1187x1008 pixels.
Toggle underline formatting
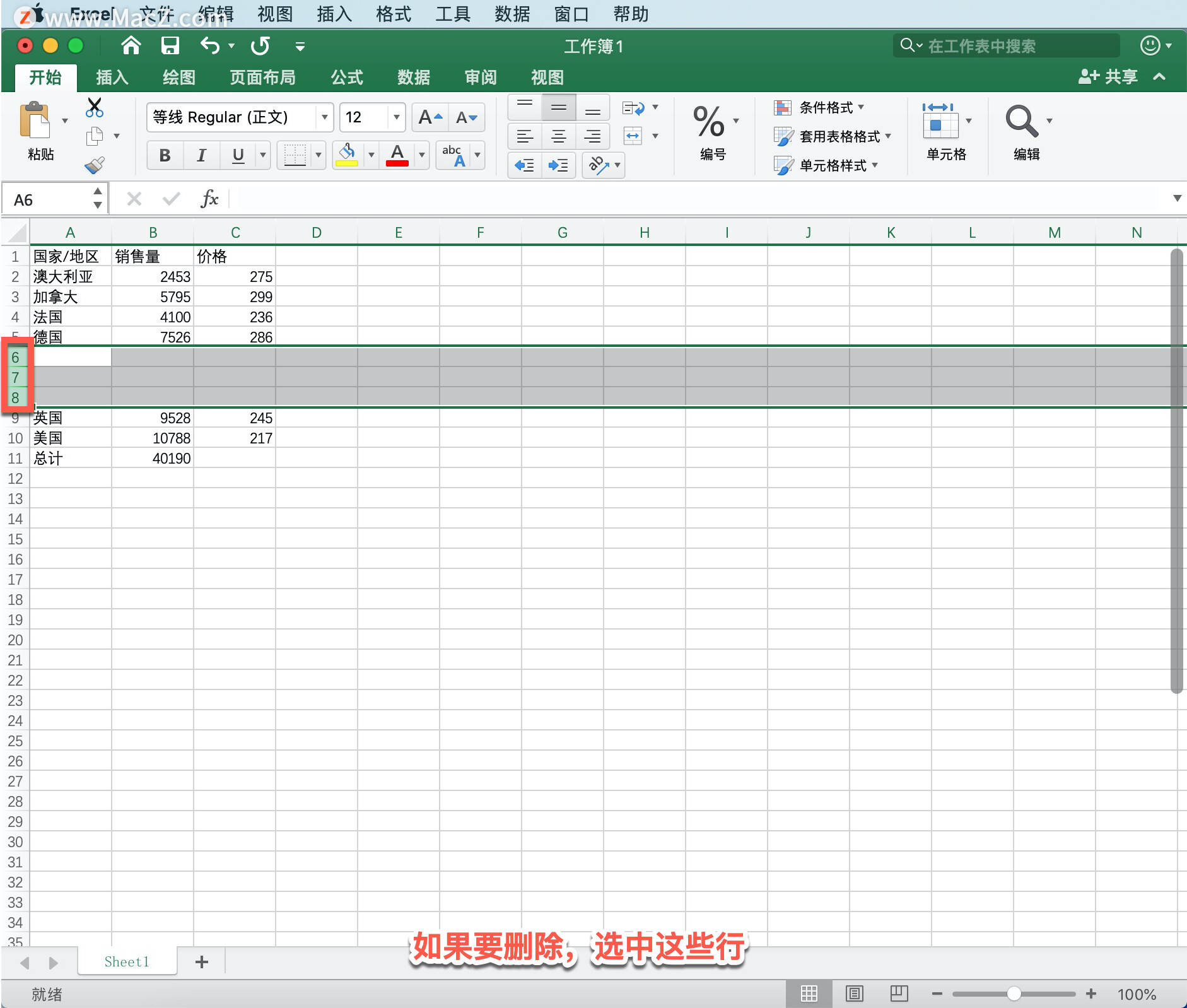(237, 155)
